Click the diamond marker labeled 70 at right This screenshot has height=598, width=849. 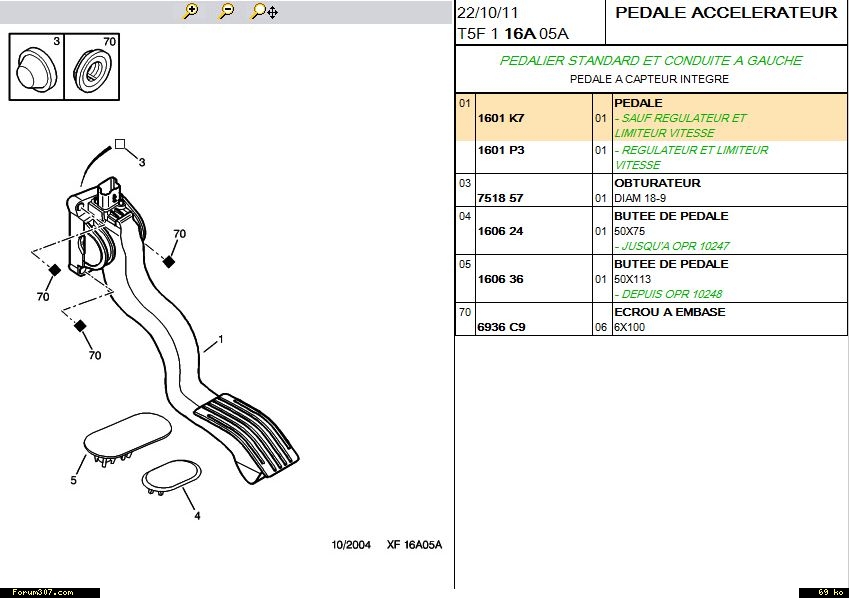169,261
